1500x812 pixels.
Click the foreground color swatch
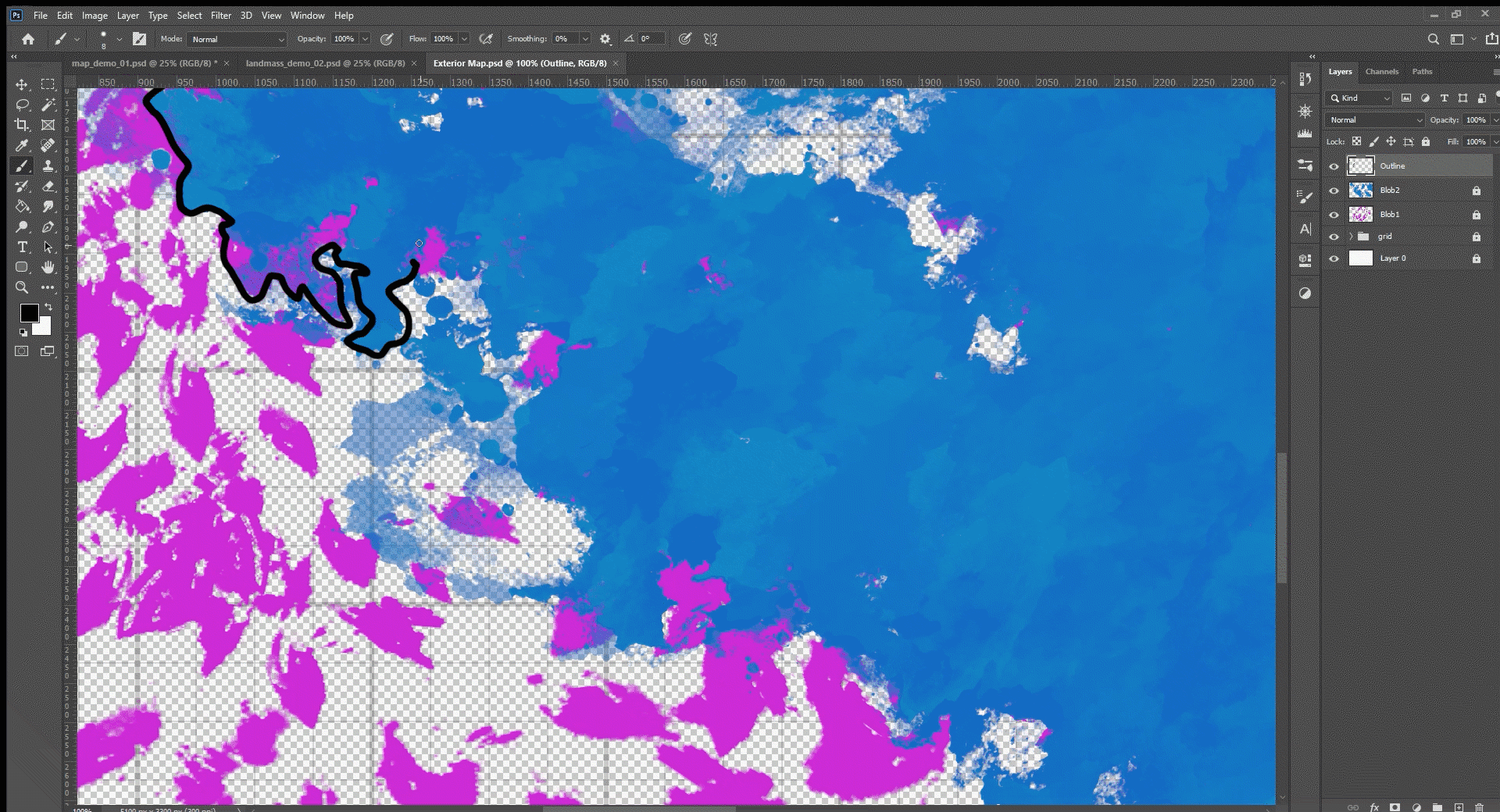click(x=30, y=313)
